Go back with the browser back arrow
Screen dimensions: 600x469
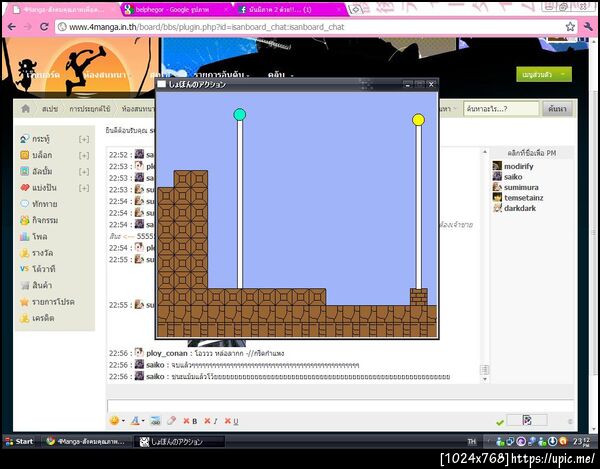click(11, 27)
